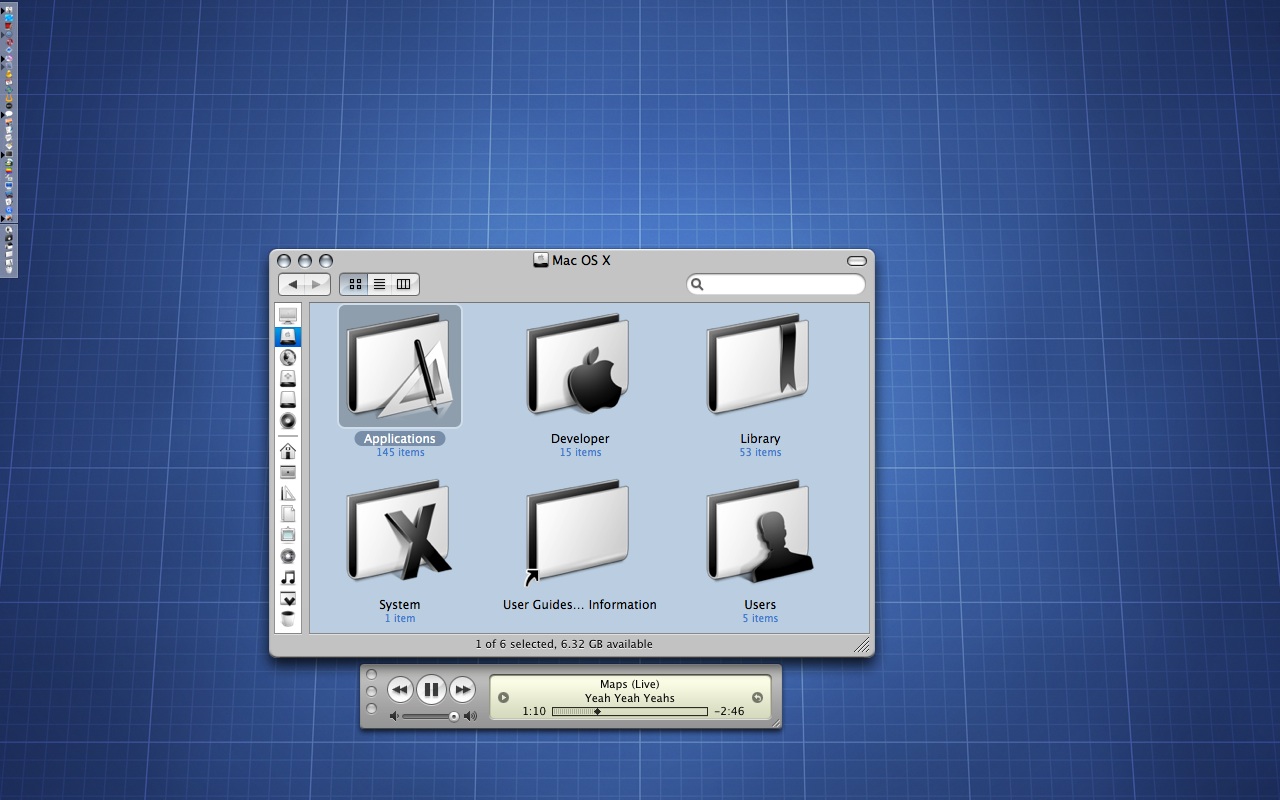Open the Library folder icon
The width and height of the screenshot is (1280, 800).
(x=760, y=366)
